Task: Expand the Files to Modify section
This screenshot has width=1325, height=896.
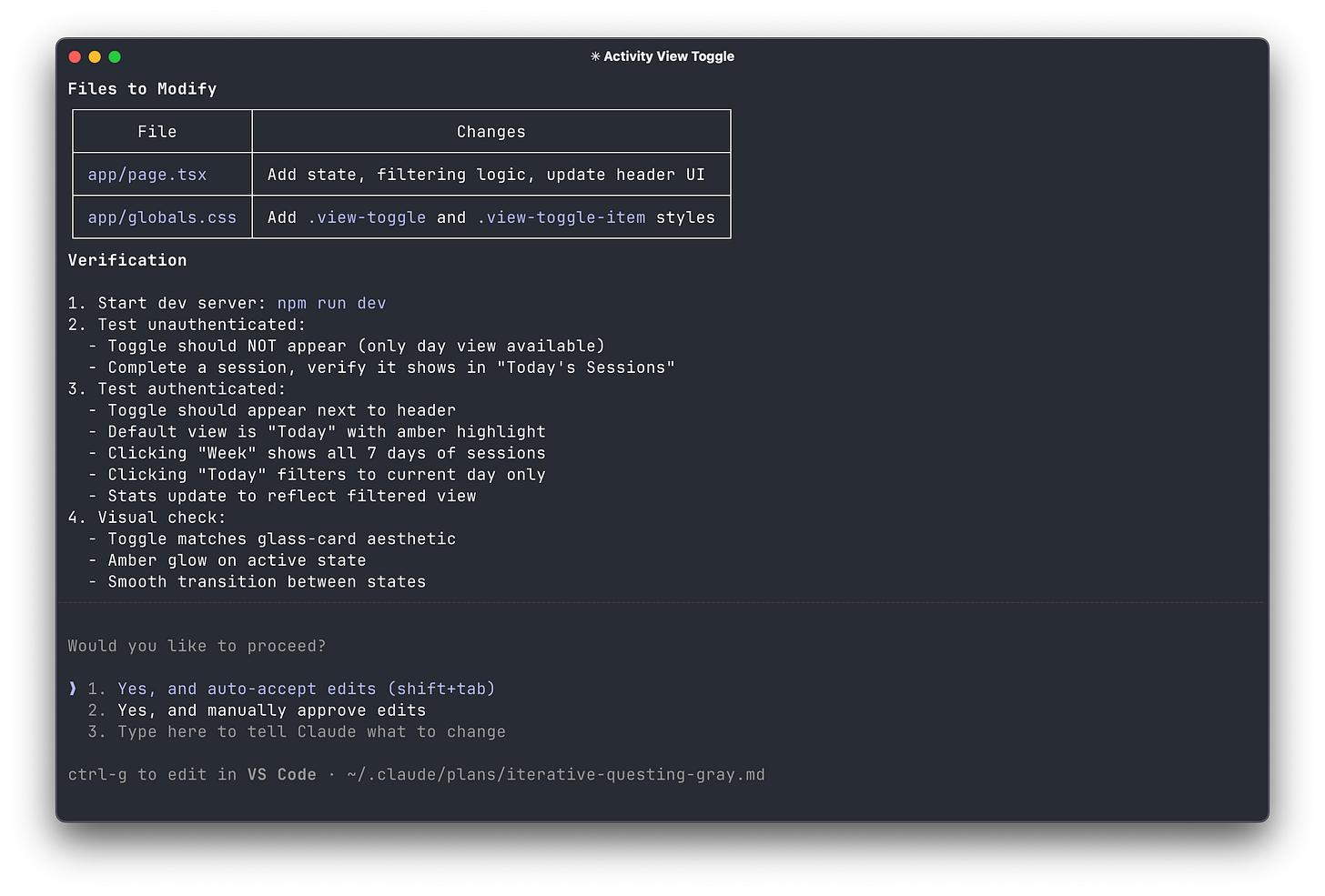Action: (x=141, y=88)
